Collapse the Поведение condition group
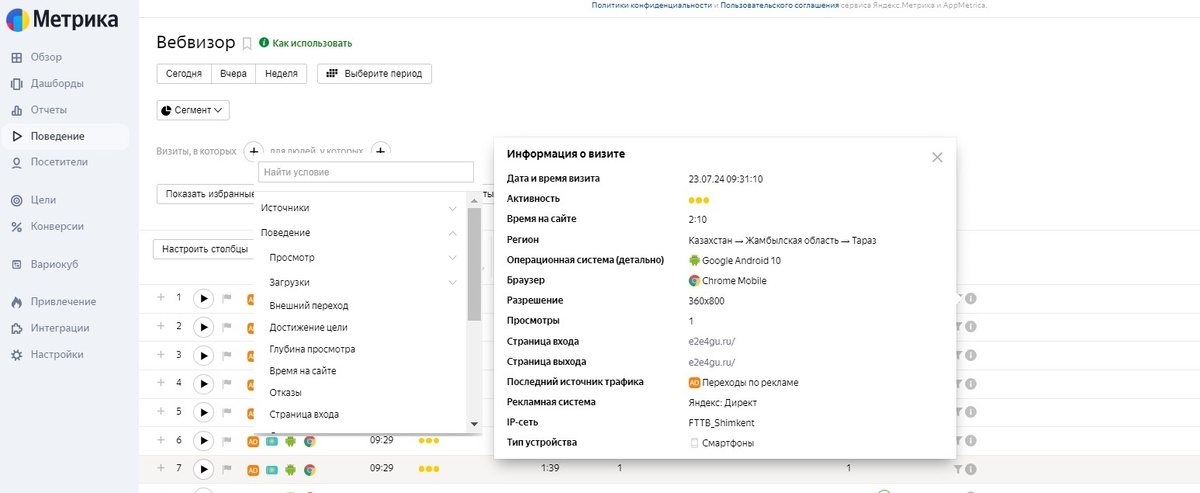The image size is (1200, 493). 360,232
